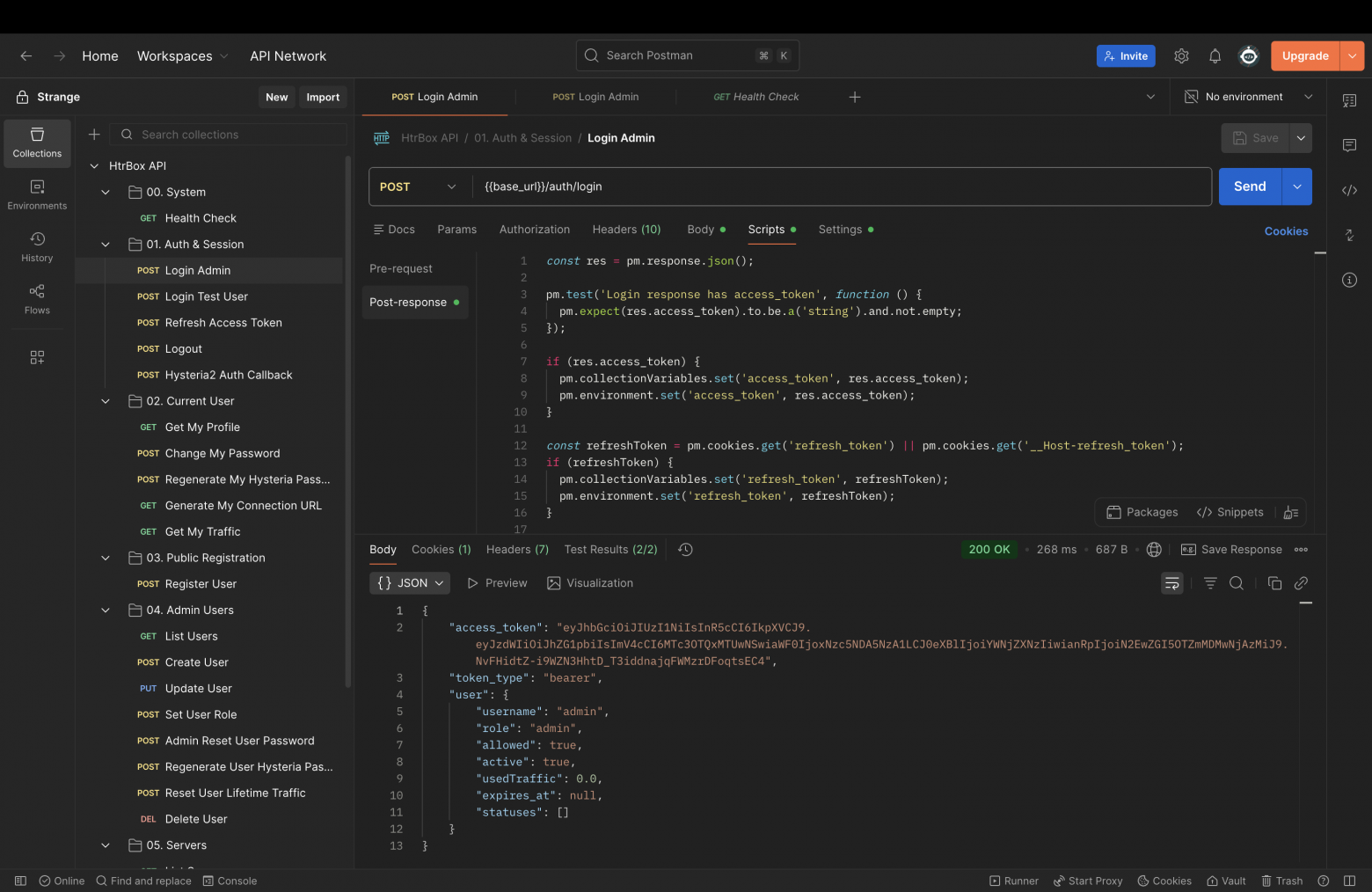Open the Workspaces dropdown
Screen dimensions: 1372x892
coord(182,55)
